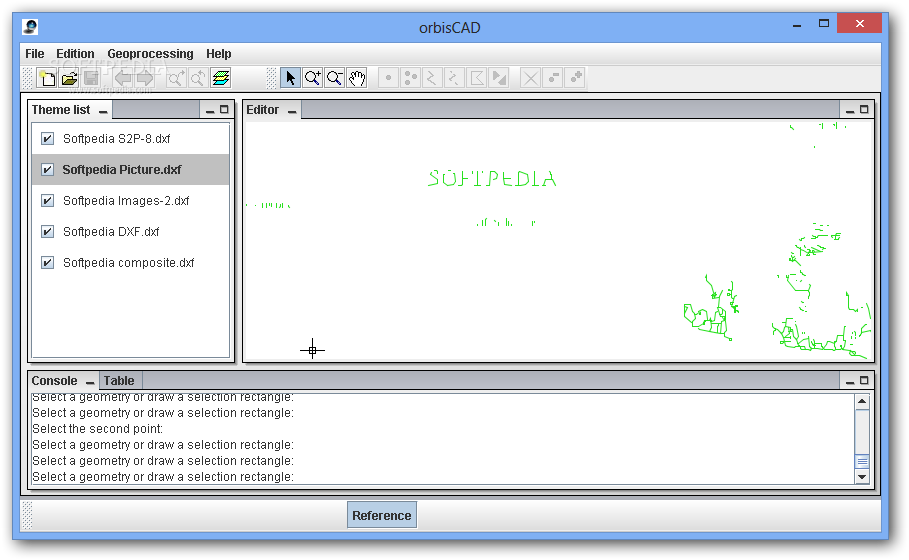
Task: Uncheck Softpedia composite.dxf layer checkbox
Action: (x=48, y=263)
